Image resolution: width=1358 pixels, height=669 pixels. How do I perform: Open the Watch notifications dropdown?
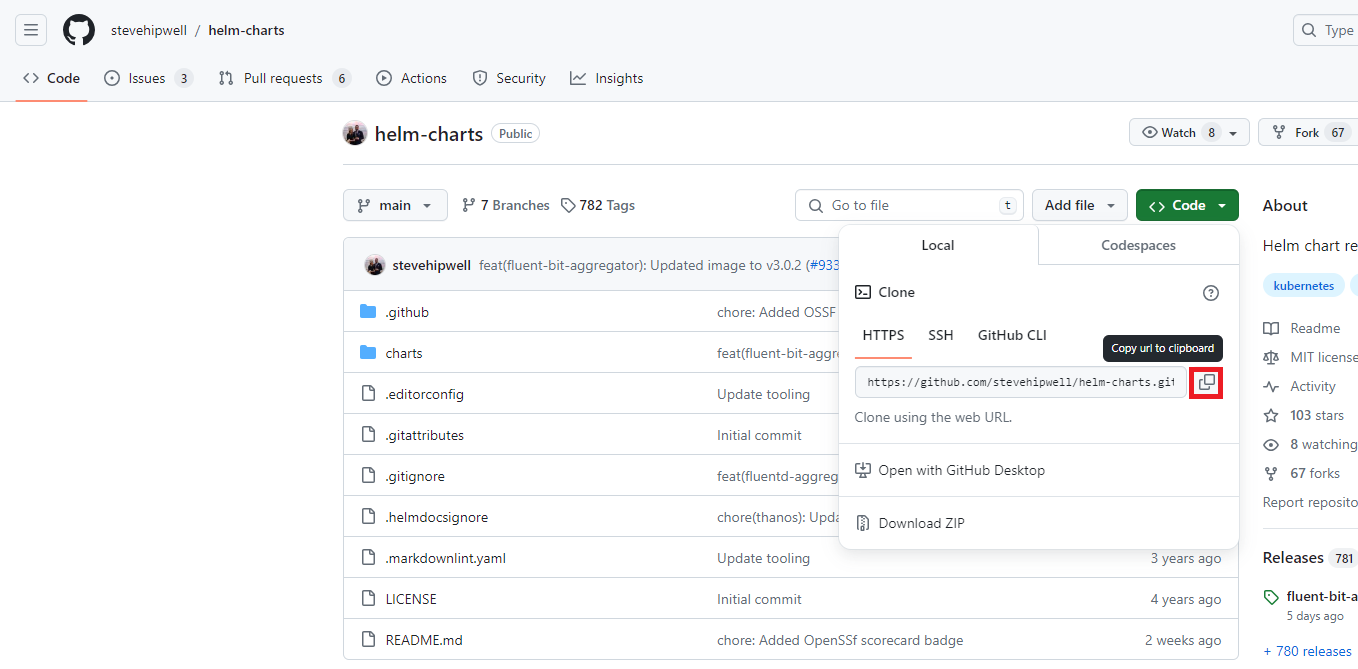1189,132
